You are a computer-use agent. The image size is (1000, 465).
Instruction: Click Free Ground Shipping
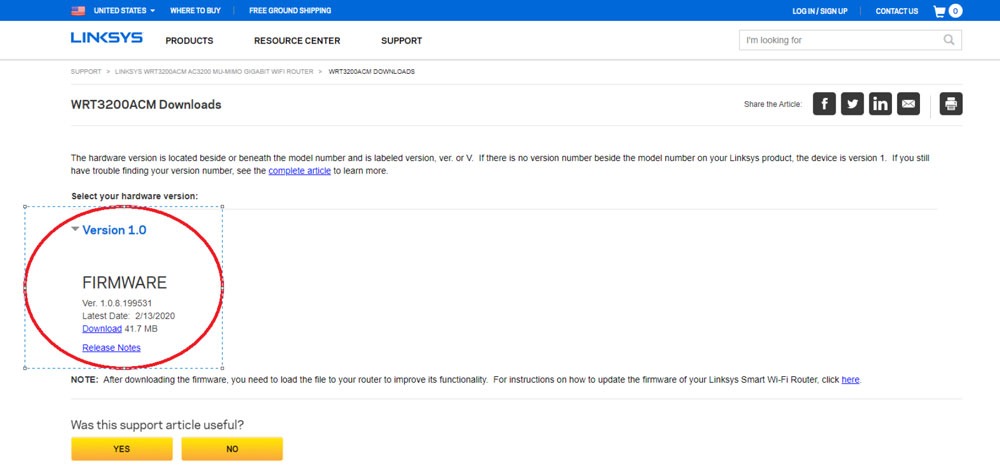290,11
